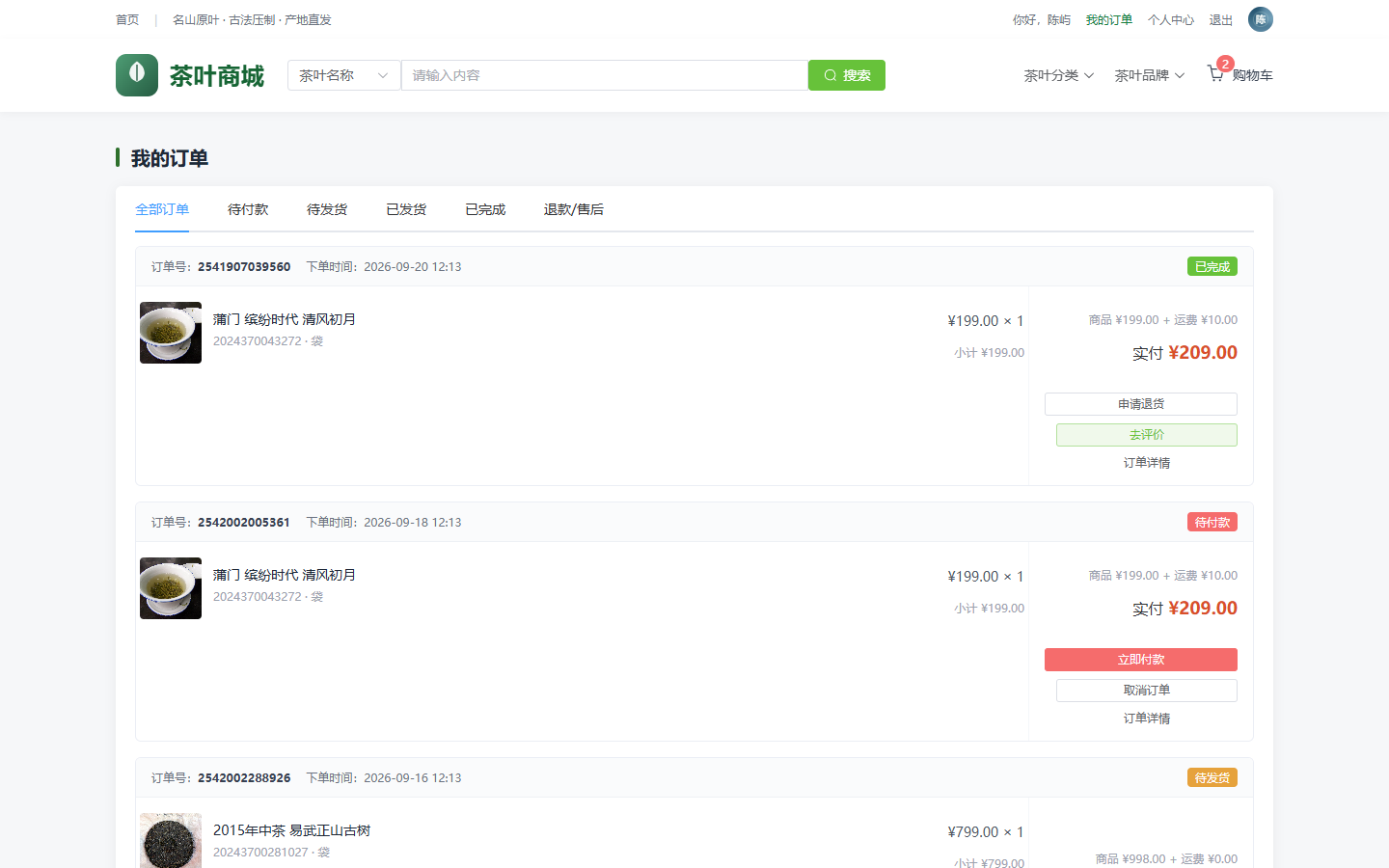Open 蒲门 tea thumbnail in completed order
The height and width of the screenshot is (868, 1389).
click(x=171, y=333)
